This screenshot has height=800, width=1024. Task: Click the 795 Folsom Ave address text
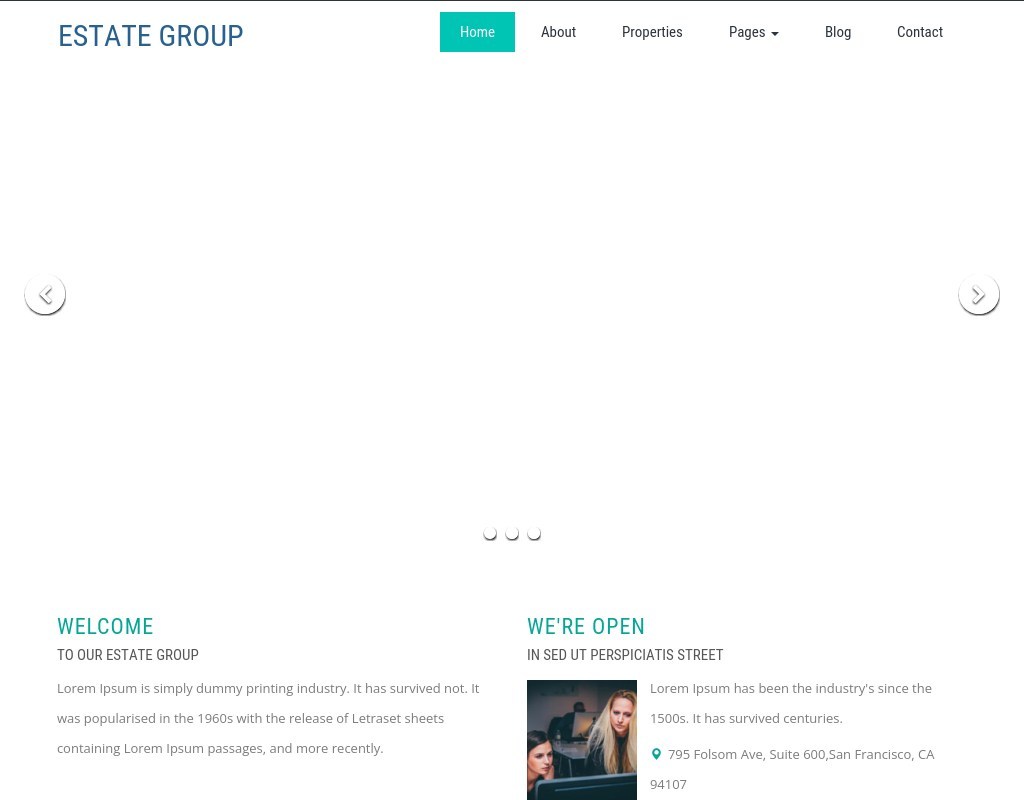click(x=800, y=755)
